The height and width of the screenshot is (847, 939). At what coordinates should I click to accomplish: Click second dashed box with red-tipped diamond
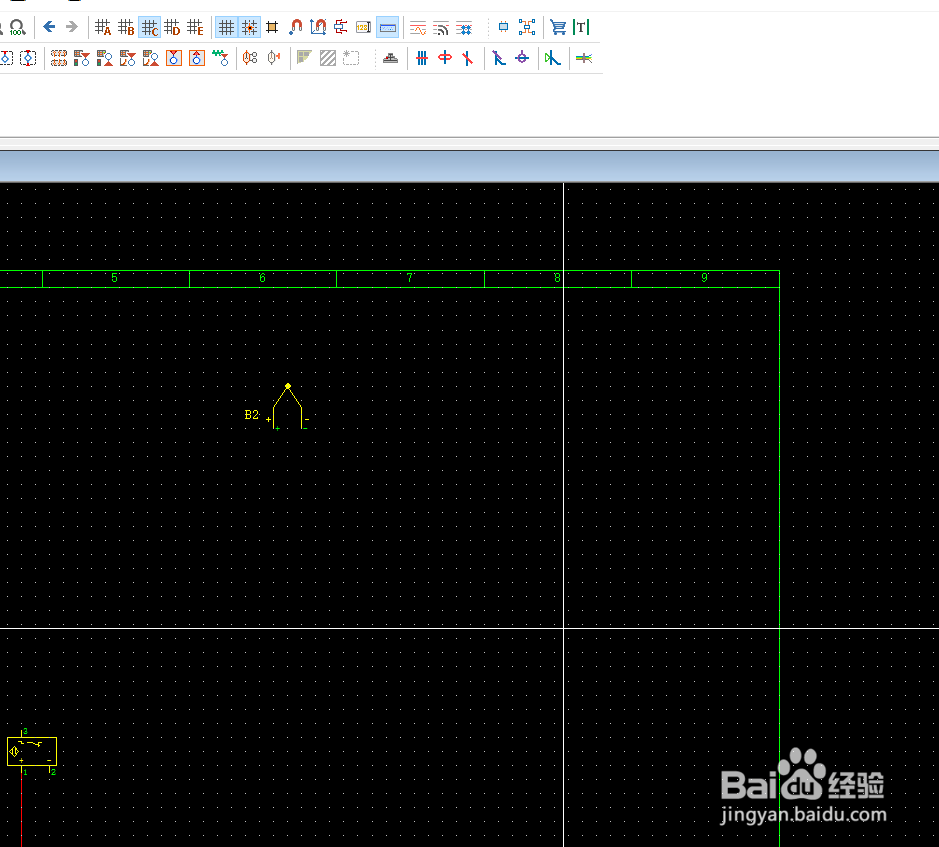(28, 58)
